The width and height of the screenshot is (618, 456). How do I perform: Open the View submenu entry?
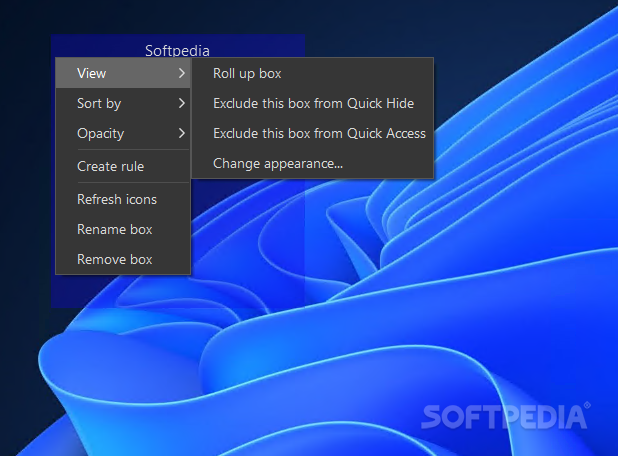coord(123,73)
